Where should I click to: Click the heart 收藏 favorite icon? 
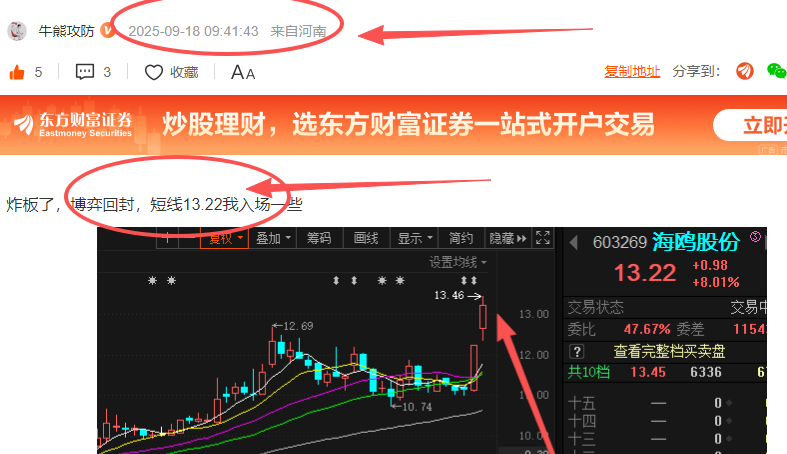pos(154,73)
